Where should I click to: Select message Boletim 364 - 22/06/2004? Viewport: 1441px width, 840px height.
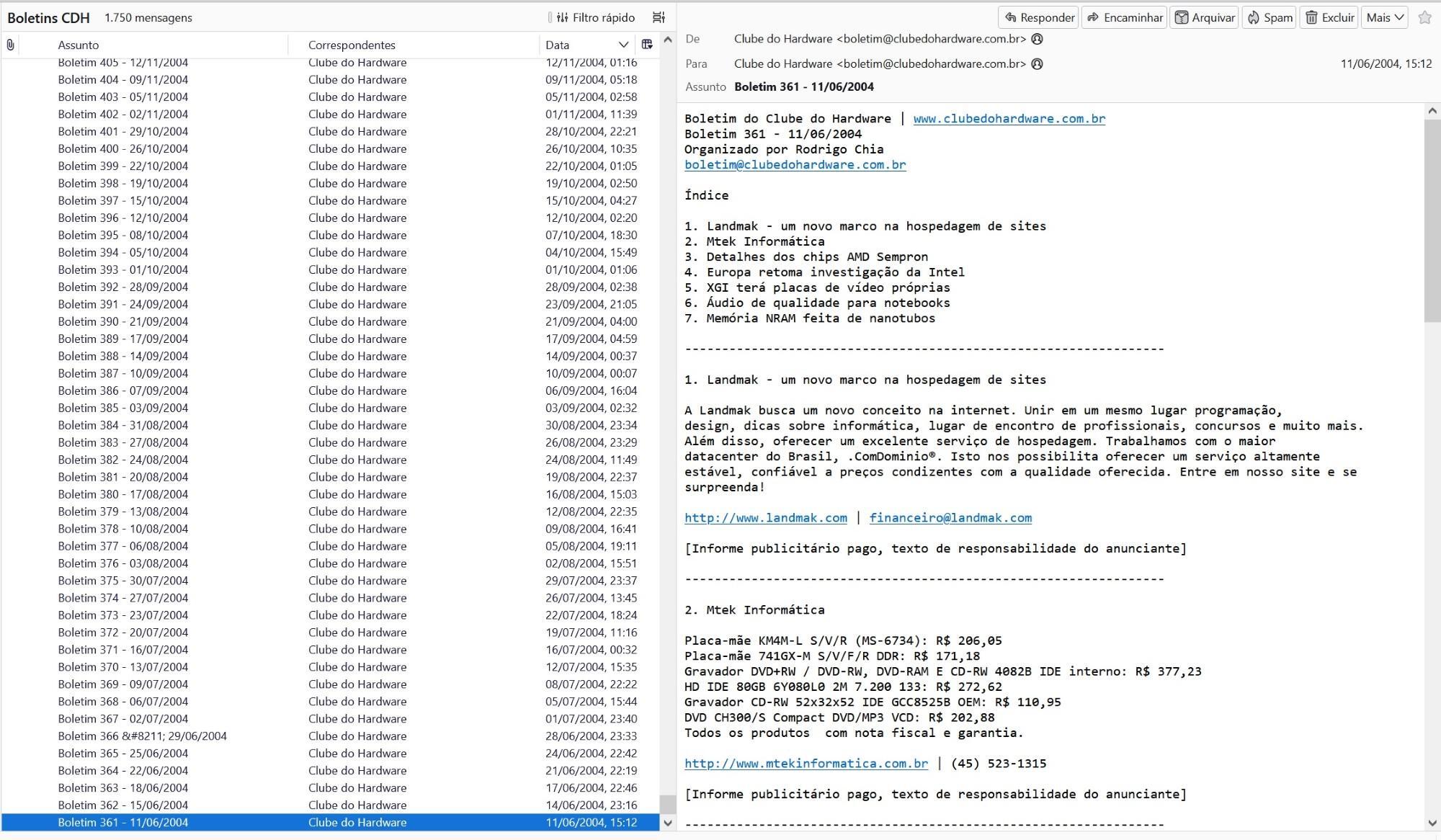(x=330, y=772)
